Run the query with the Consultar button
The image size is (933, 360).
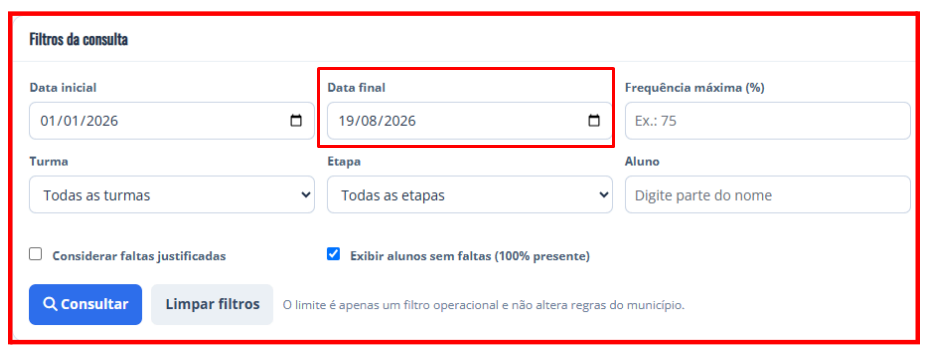[85, 304]
